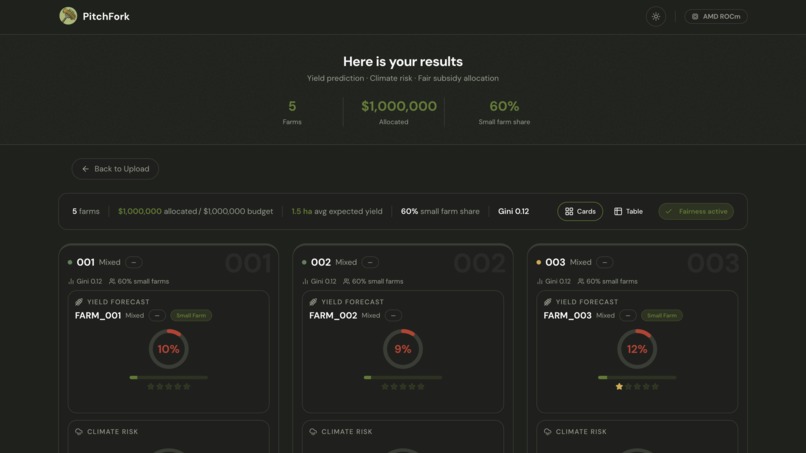Click the leaf icon in FARM_001 Yield Forecast

pyautogui.click(x=79, y=302)
